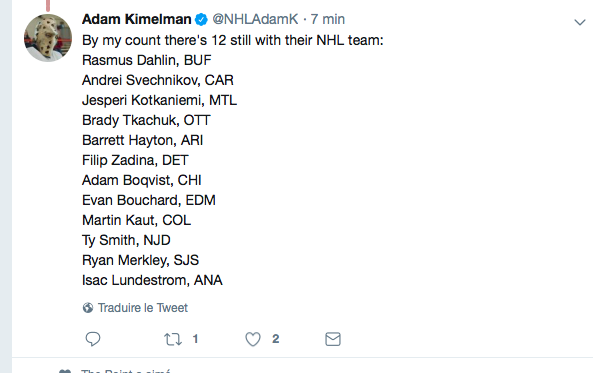Open the tweet options chevron menu
Screen dimensions: 593x373
click(x=580, y=22)
